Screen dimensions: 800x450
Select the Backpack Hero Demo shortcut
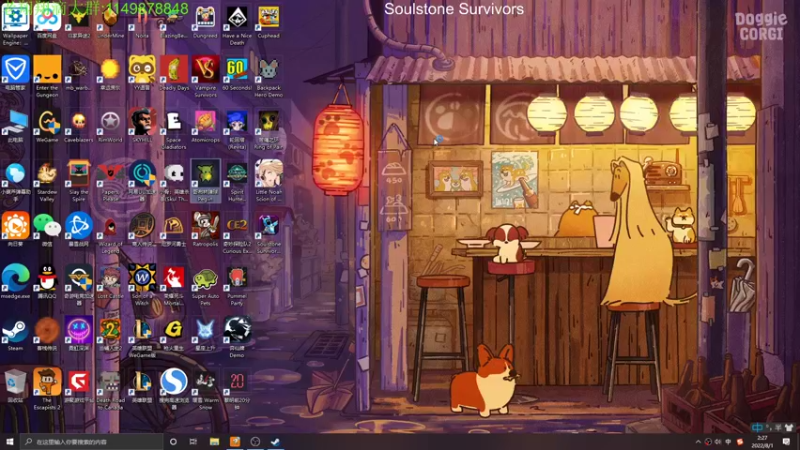coord(268,77)
